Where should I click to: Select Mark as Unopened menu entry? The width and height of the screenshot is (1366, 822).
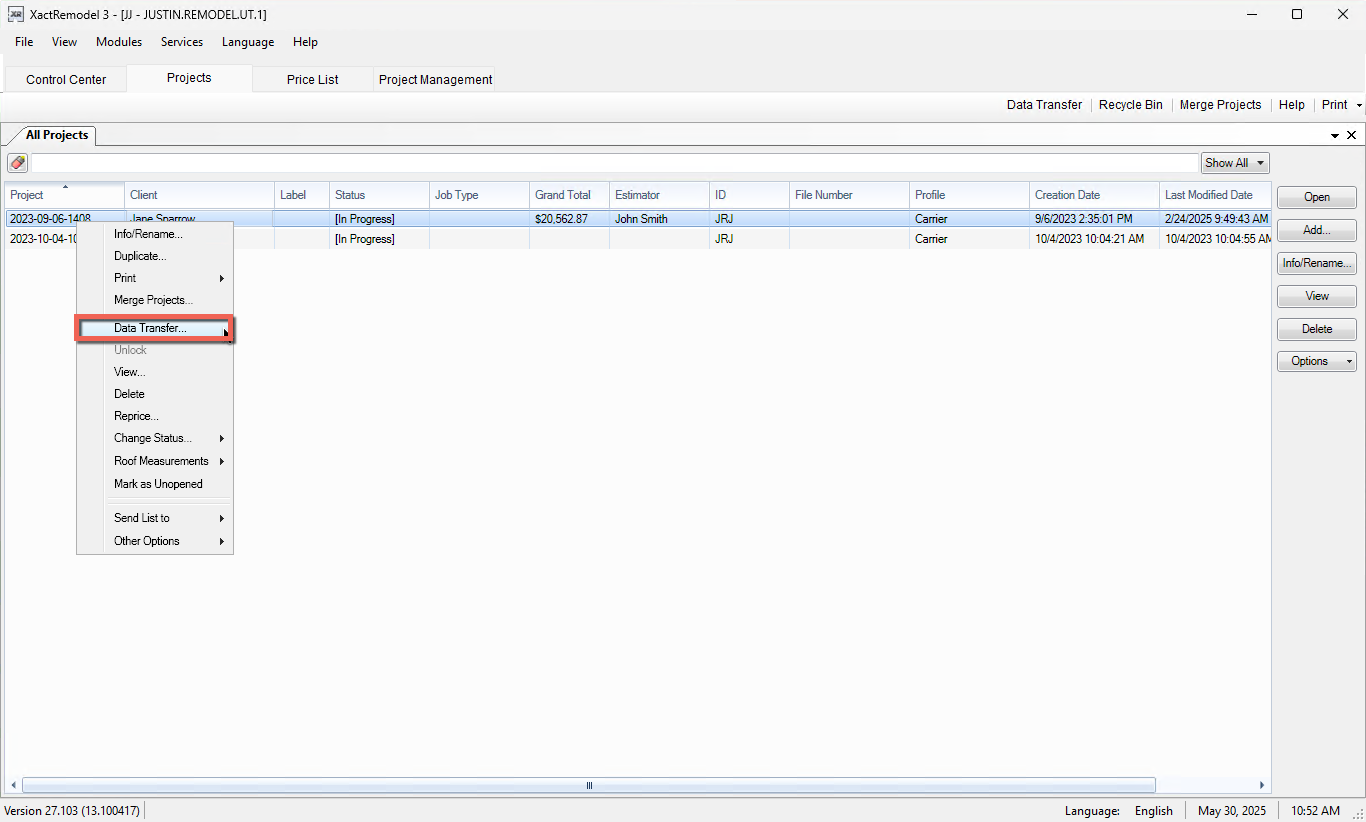[155, 484]
